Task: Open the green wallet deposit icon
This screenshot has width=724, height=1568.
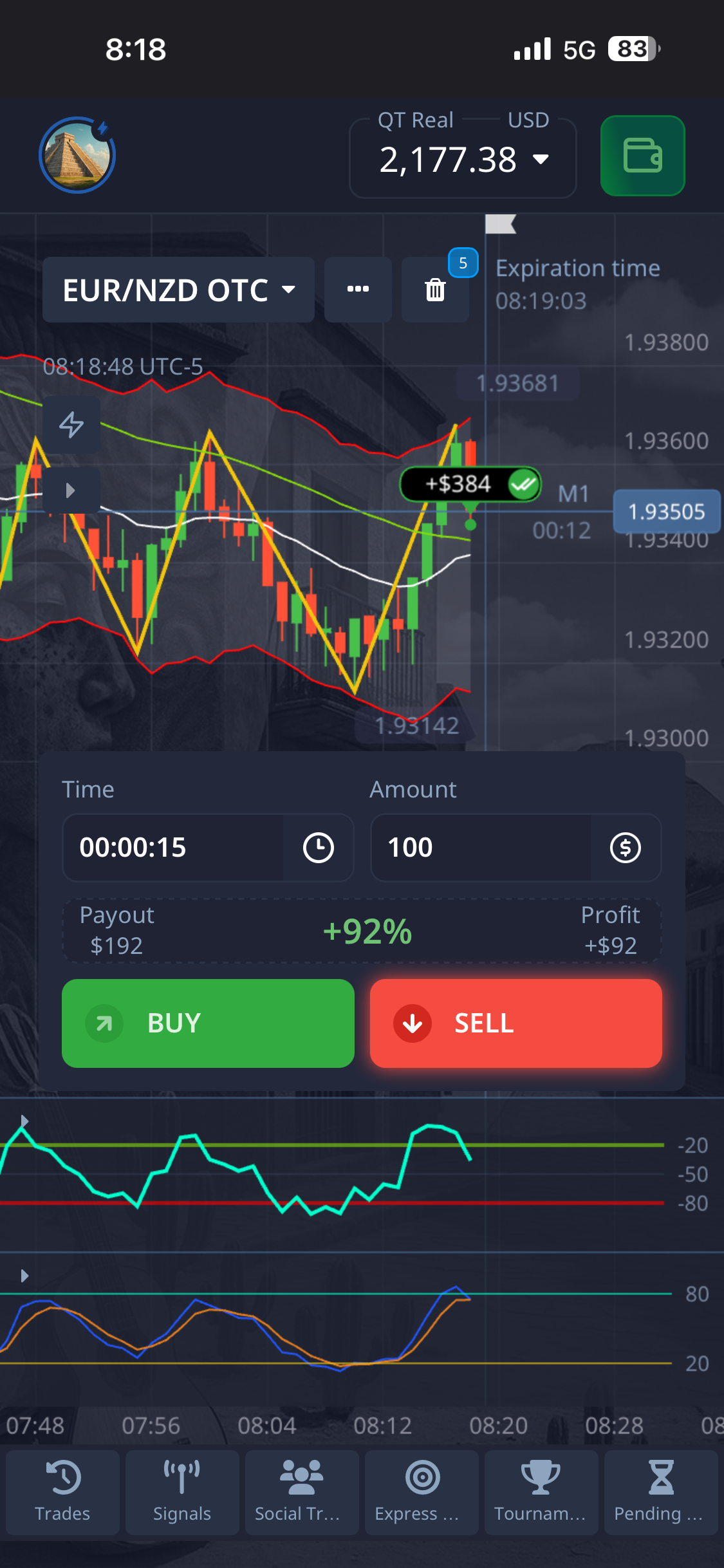Action: (x=642, y=156)
